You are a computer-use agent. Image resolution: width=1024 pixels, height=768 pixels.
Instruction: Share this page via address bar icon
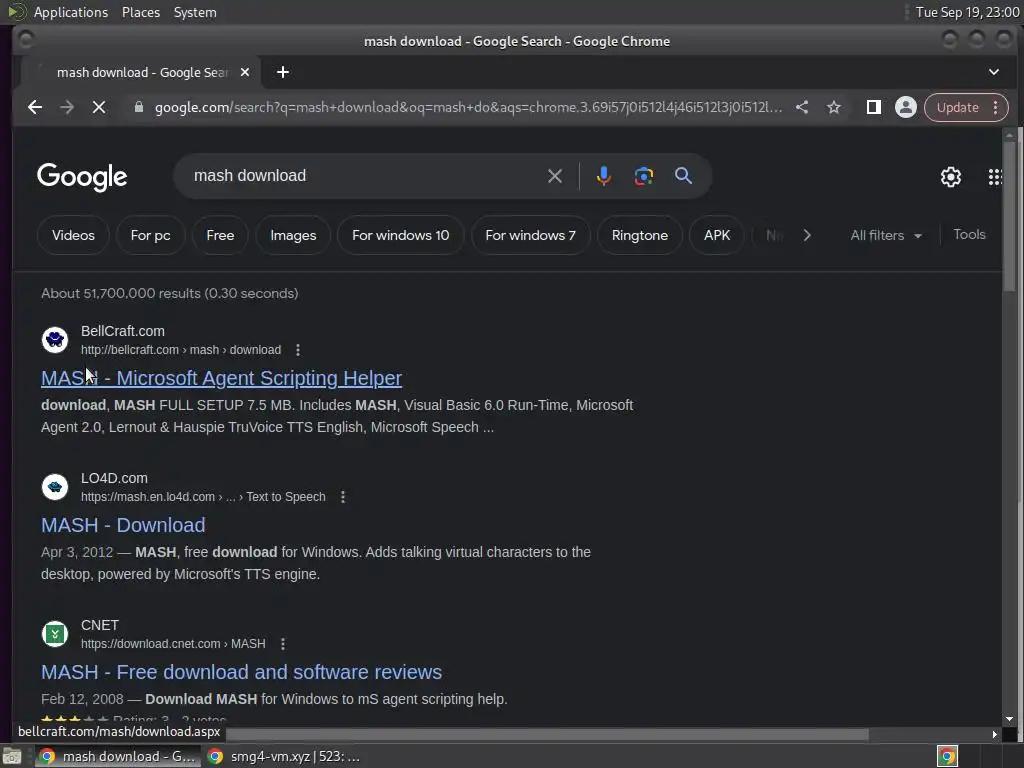pyautogui.click(x=802, y=107)
